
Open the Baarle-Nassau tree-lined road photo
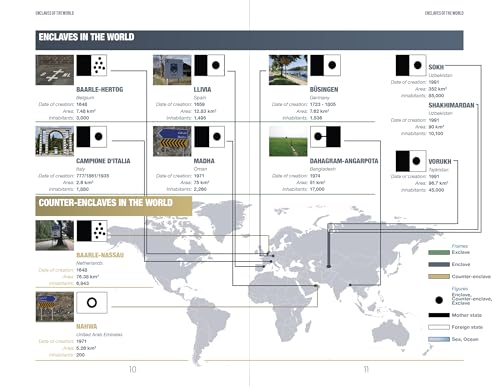[x=55, y=235]
